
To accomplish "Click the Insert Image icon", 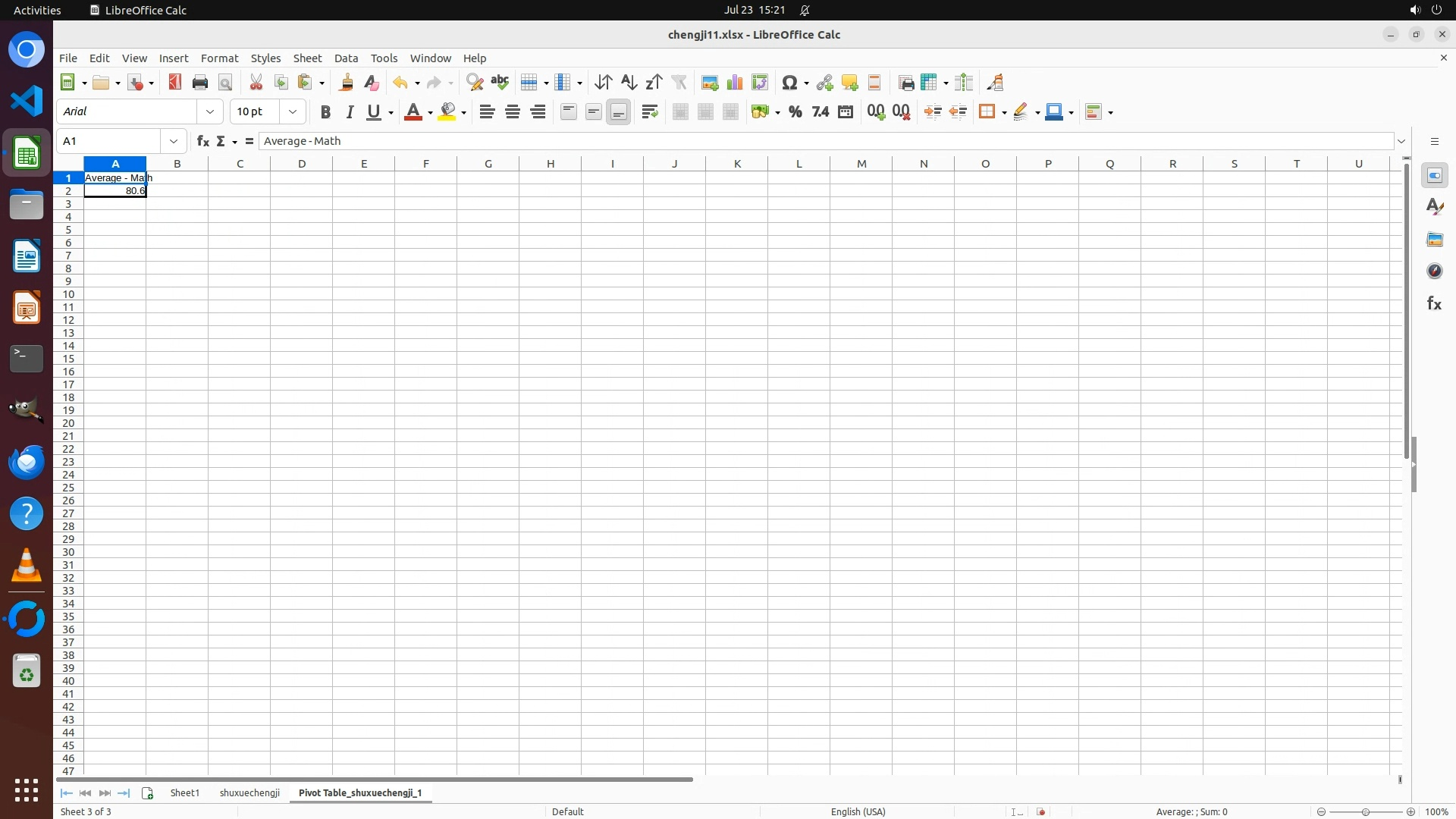I will coord(710,83).
